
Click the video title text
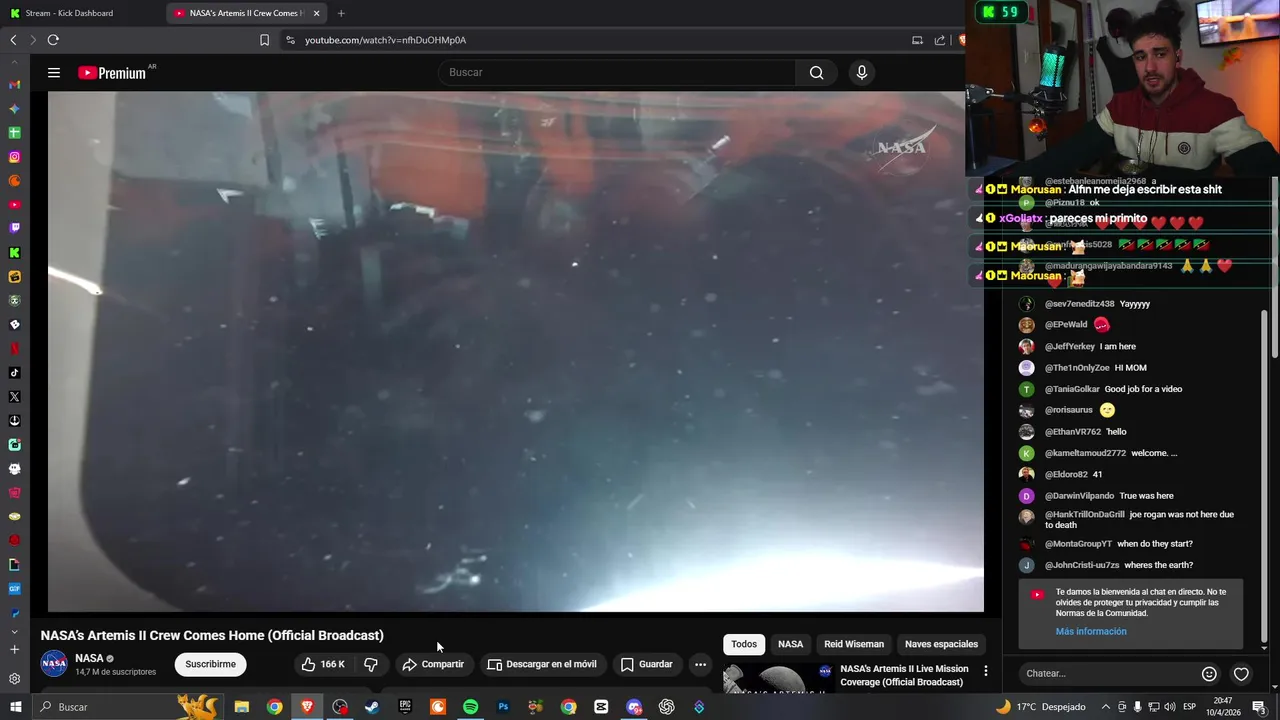point(212,635)
